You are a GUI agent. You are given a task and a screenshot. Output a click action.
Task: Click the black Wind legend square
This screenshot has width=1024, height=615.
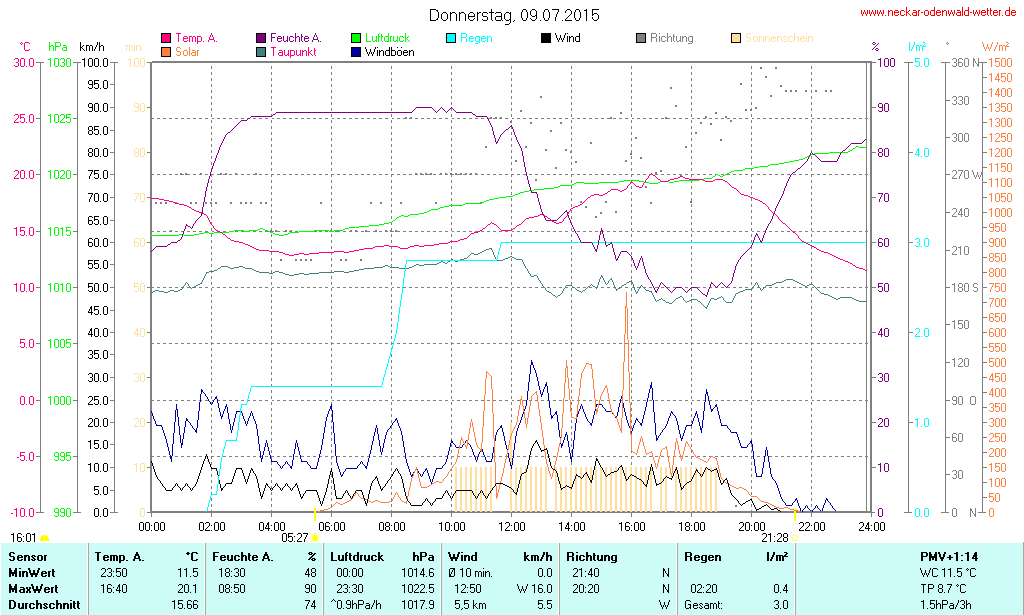pos(546,38)
